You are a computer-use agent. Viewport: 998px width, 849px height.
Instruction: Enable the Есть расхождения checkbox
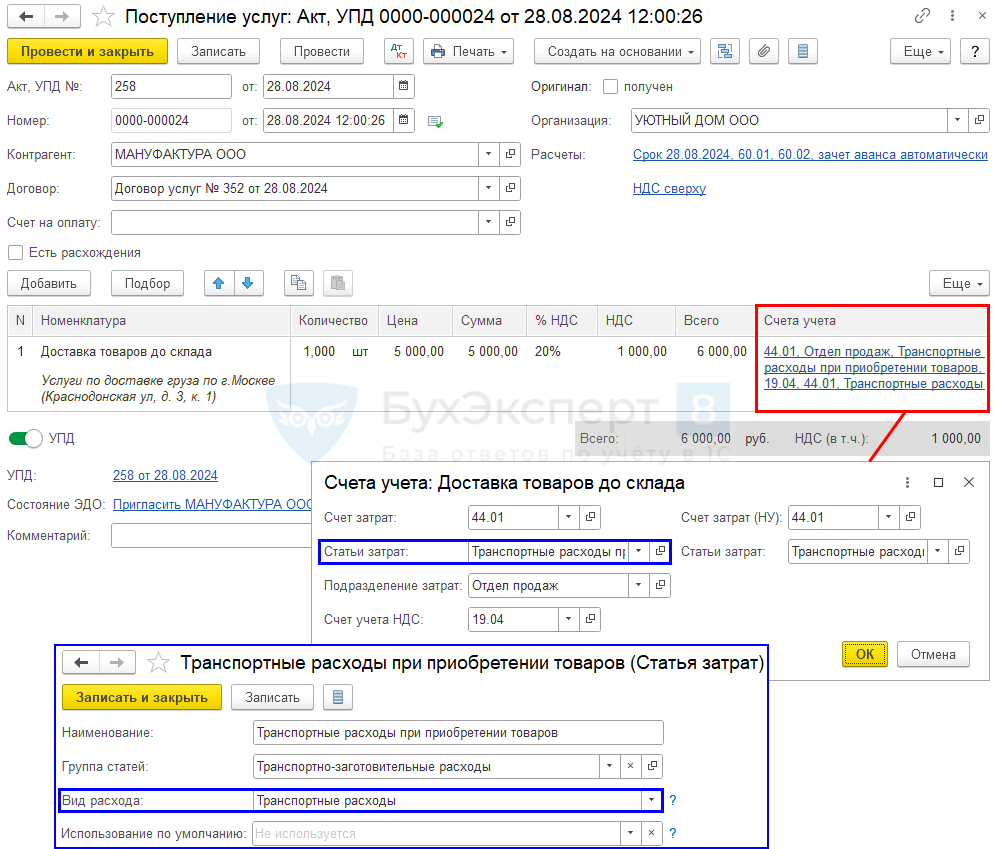click(x=15, y=253)
